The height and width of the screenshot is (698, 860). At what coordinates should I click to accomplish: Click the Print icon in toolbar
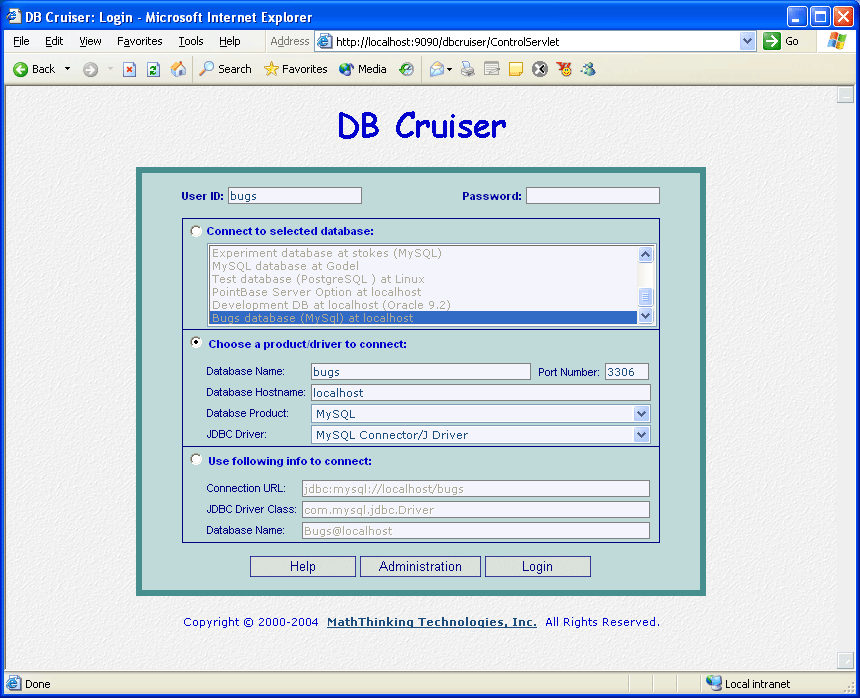pos(468,69)
